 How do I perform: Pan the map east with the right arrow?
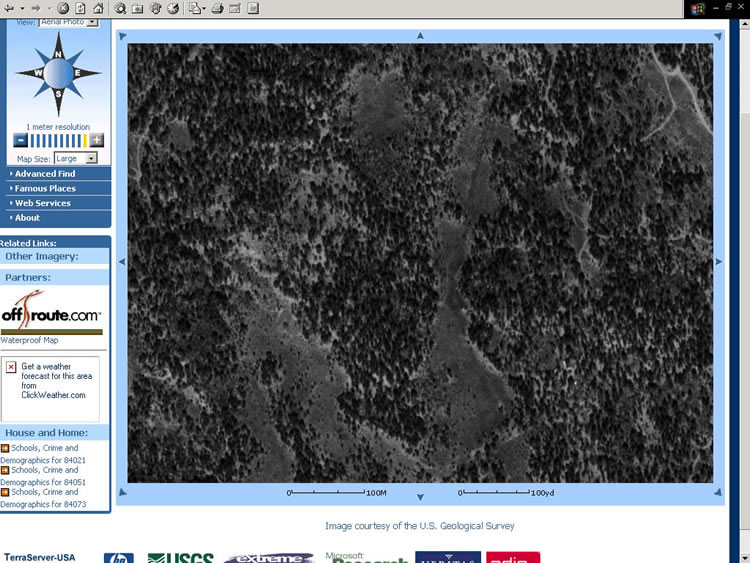(x=719, y=262)
